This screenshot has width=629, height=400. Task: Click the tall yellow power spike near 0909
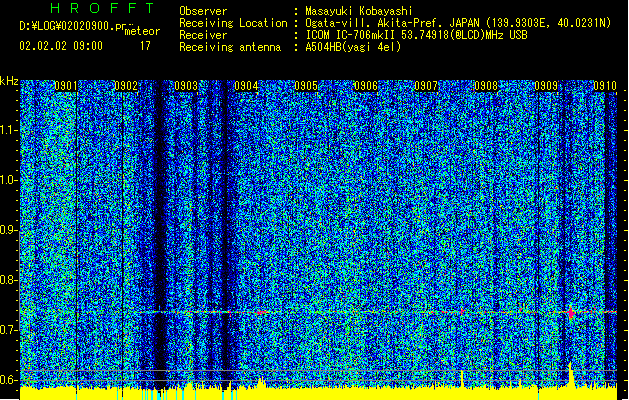pos(570,375)
